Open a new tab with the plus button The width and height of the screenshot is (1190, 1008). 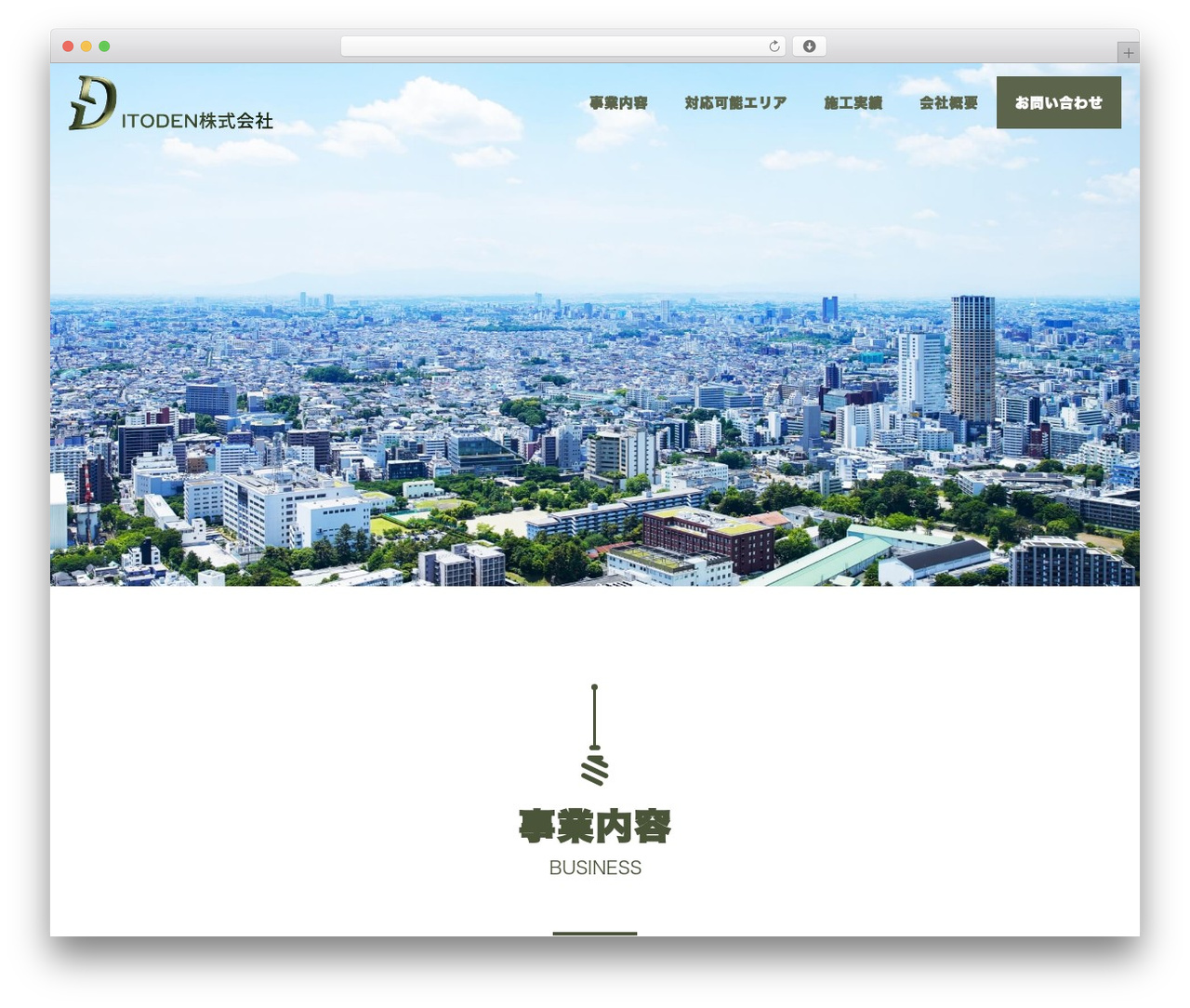[x=1129, y=53]
